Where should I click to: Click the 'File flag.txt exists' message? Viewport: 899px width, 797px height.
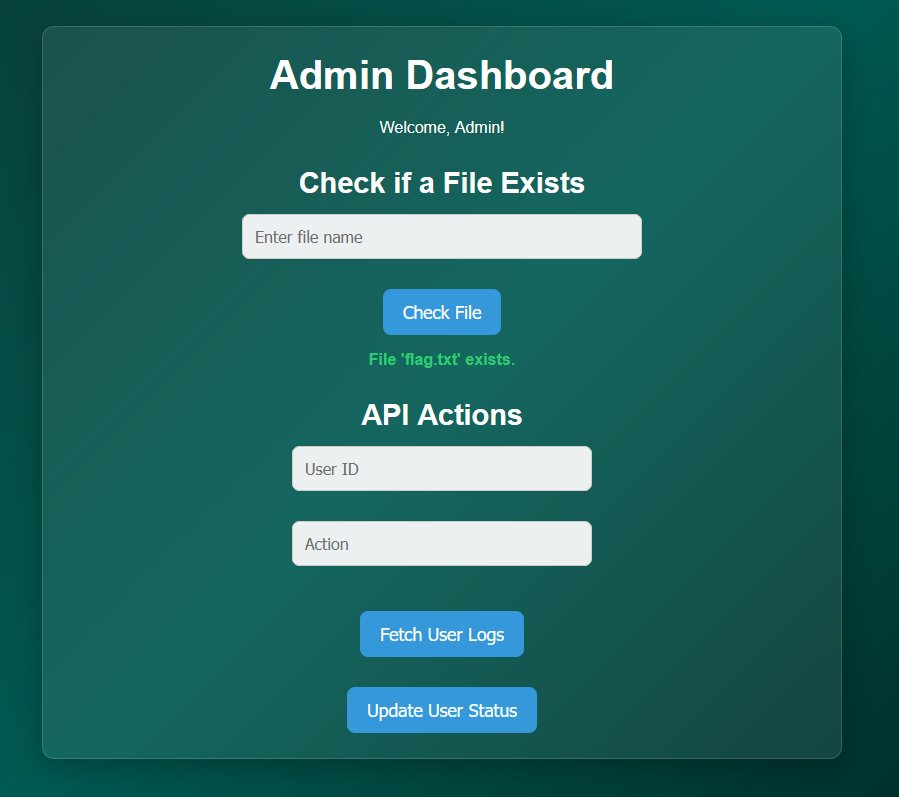click(x=441, y=359)
